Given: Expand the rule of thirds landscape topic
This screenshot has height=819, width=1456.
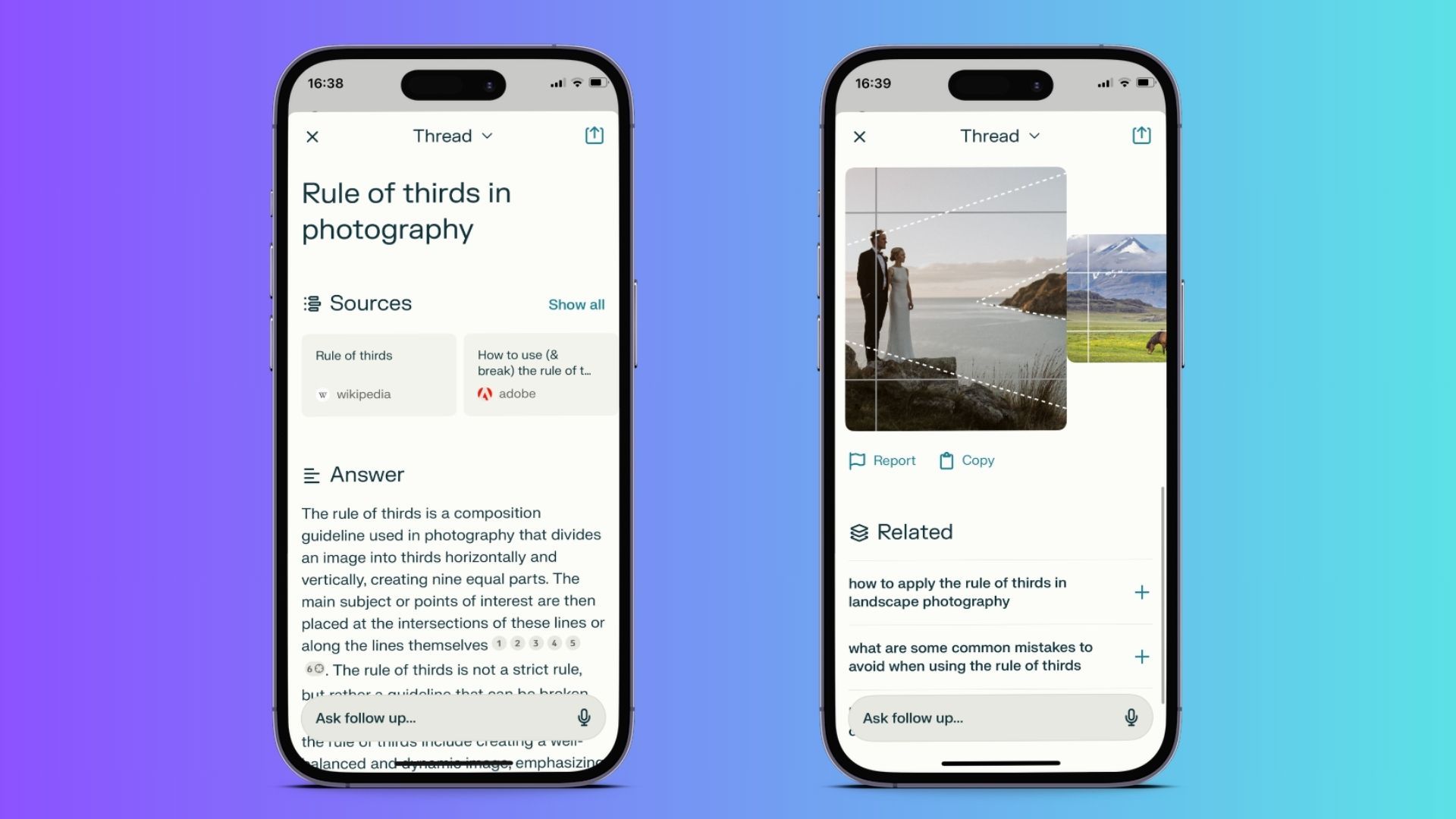Looking at the screenshot, I should coord(1143,591).
